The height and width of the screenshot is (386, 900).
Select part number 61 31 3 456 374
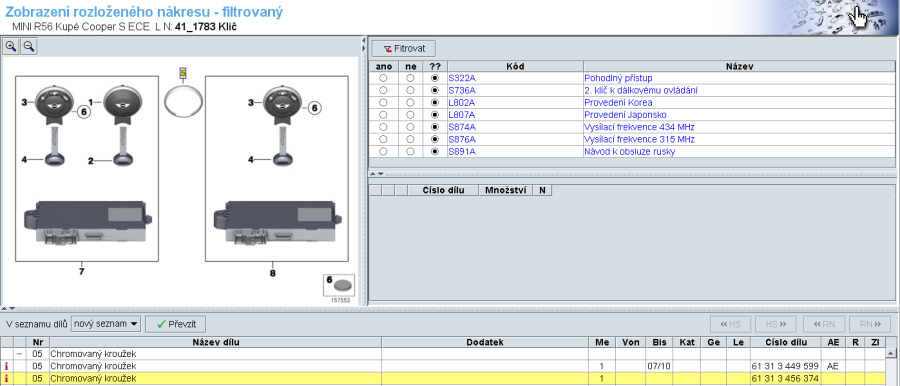pyautogui.click(x=785, y=379)
